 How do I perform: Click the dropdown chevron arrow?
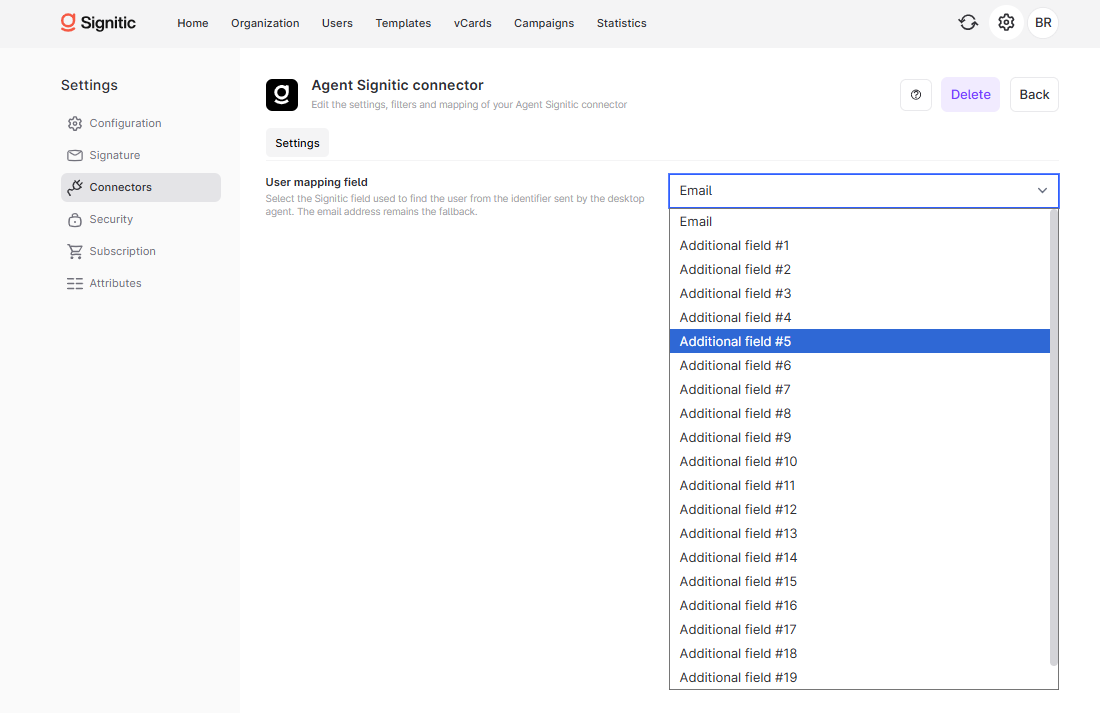click(1042, 191)
